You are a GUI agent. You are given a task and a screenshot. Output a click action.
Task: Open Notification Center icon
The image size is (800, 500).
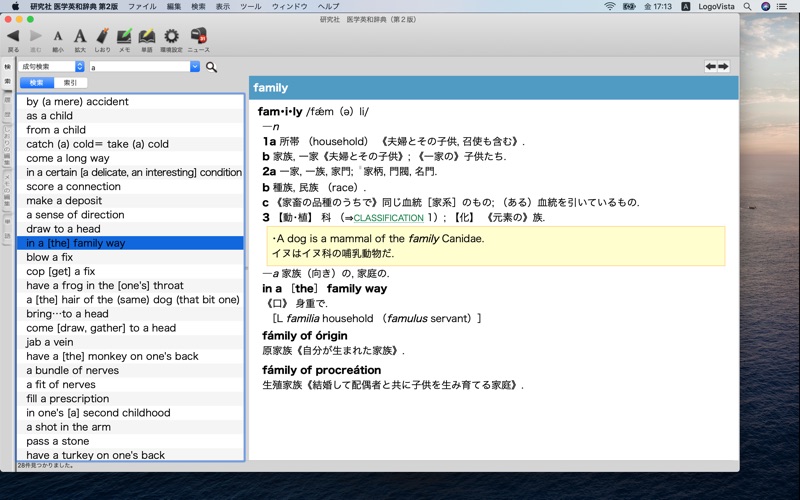782,6
